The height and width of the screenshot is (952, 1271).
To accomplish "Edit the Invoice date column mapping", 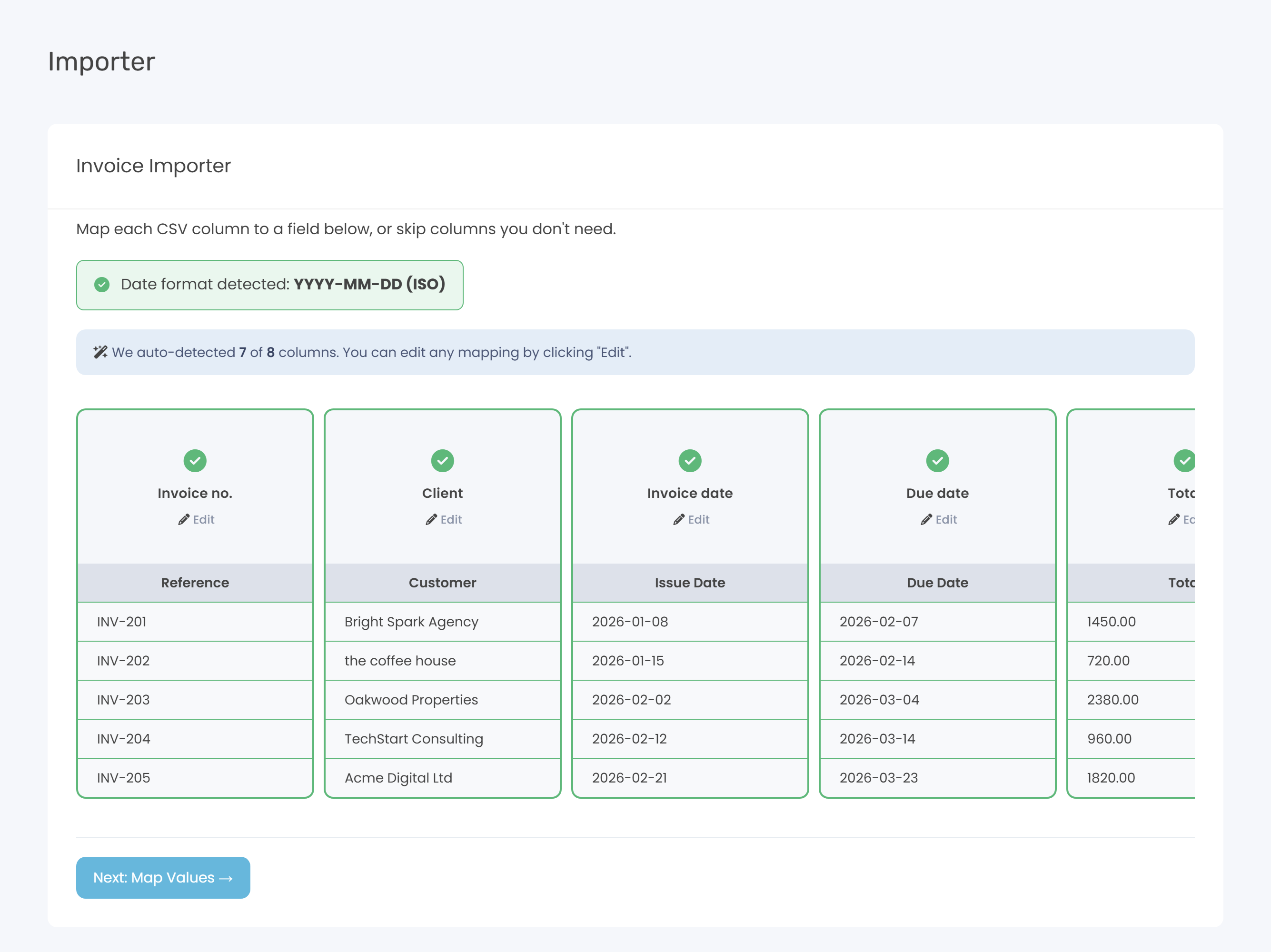I will click(691, 520).
